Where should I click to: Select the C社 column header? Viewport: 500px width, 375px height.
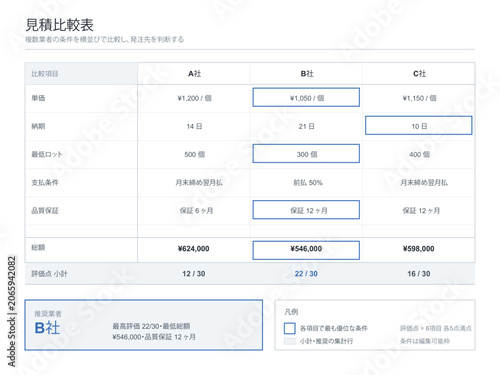pyautogui.click(x=419, y=74)
